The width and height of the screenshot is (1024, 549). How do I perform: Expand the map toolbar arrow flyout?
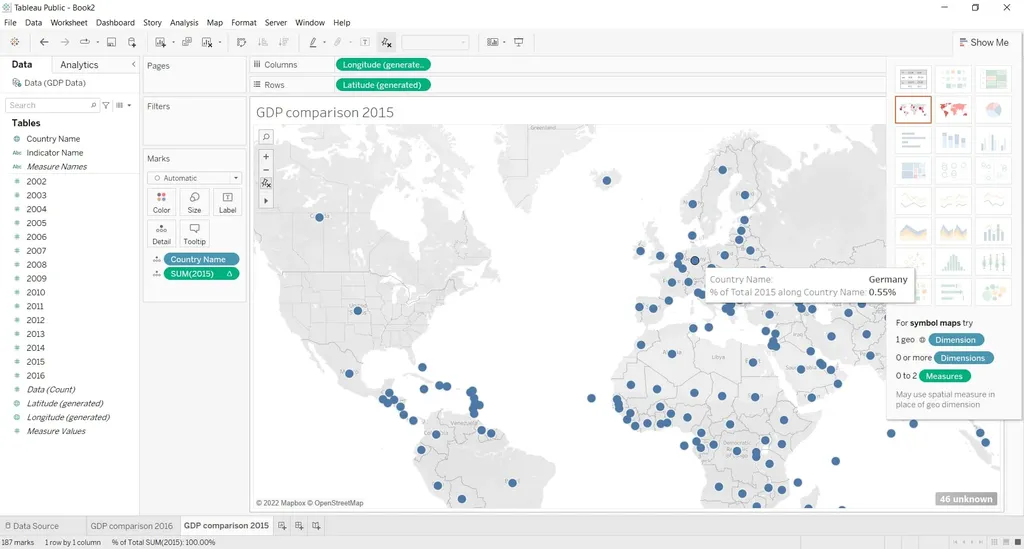[x=266, y=200]
